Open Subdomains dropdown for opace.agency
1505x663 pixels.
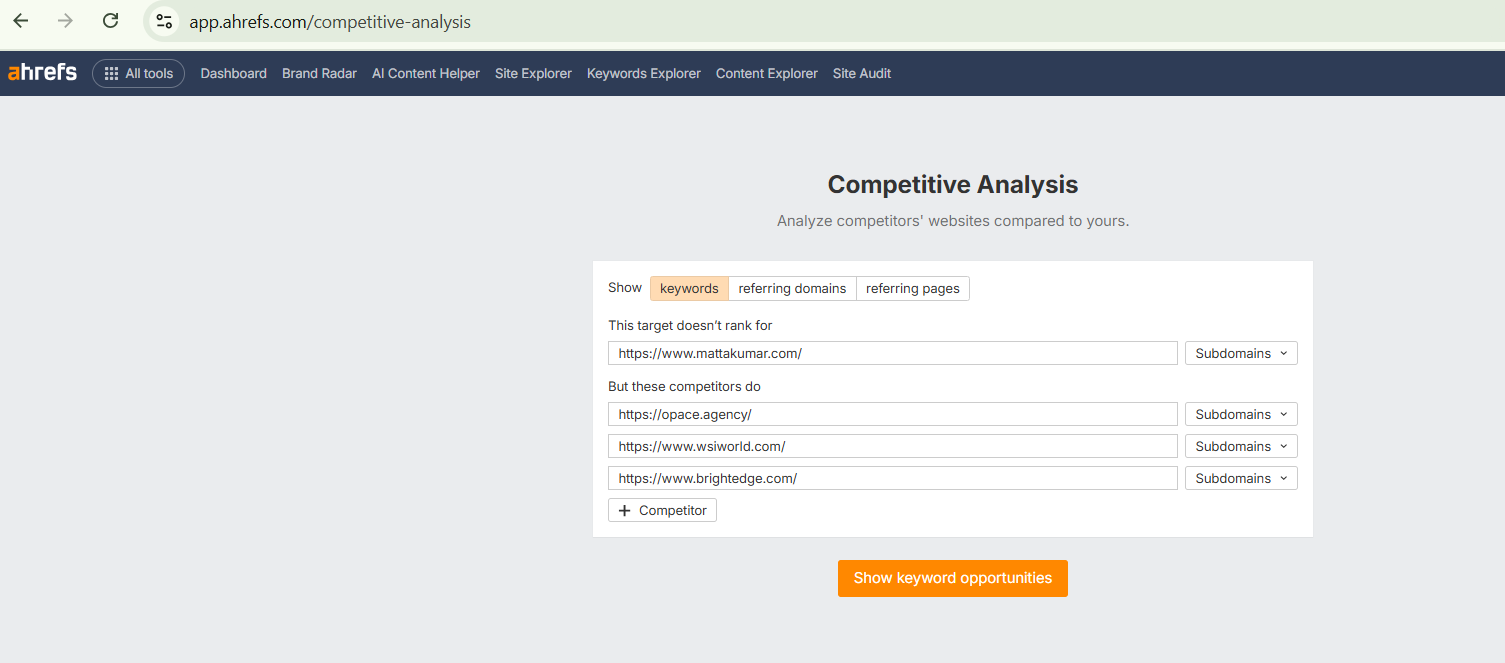tap(1241, 414)
